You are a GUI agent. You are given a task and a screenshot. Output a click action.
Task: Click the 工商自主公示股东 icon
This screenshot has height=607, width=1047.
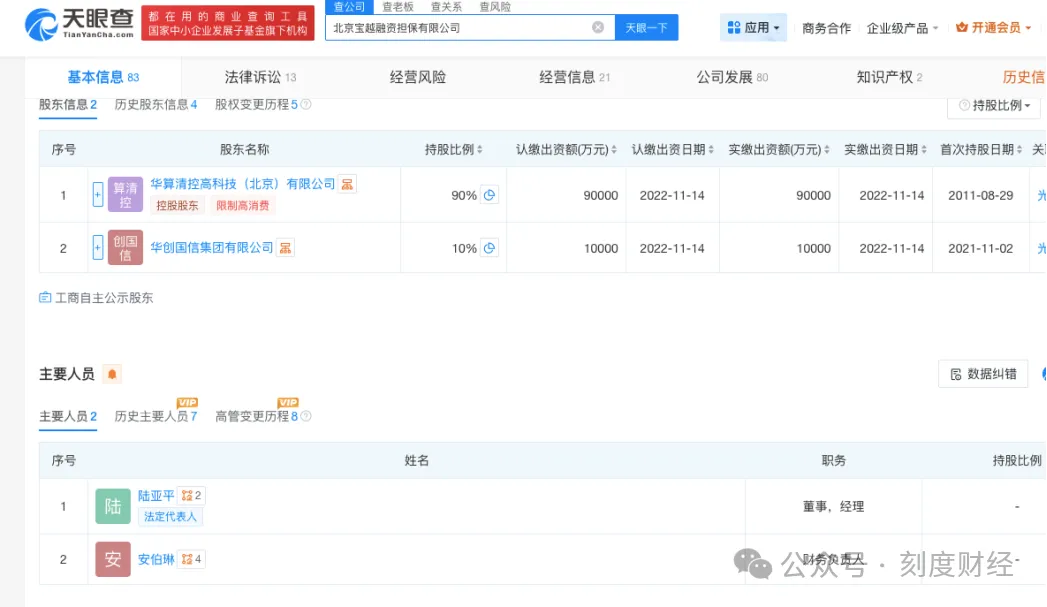click(45, 297)
